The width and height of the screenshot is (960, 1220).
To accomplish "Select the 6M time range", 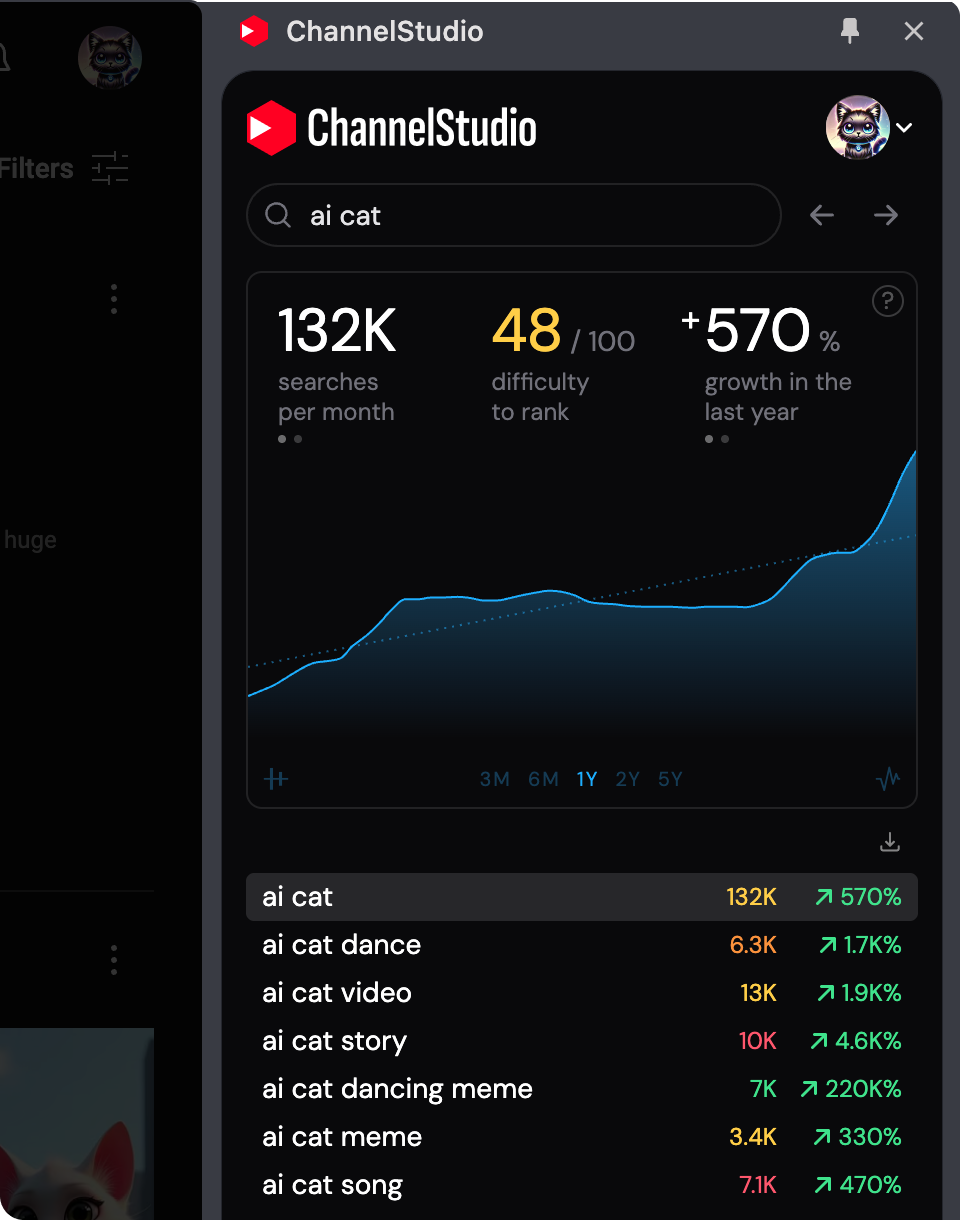I will (x=543, y=779).
